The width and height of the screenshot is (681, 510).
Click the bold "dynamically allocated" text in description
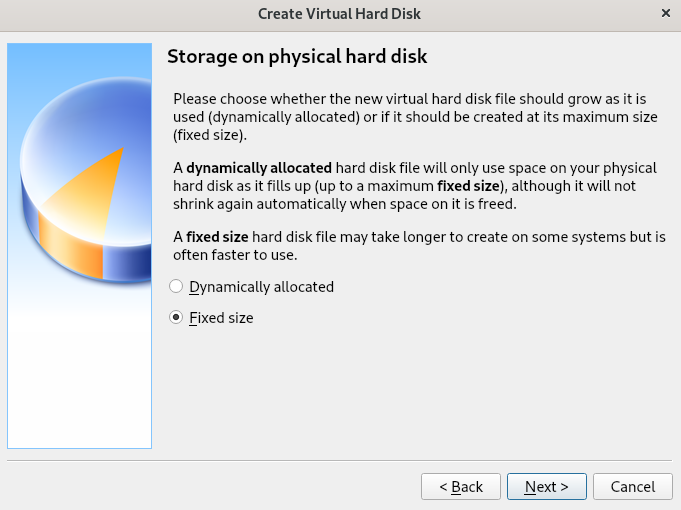pos(259,168)
